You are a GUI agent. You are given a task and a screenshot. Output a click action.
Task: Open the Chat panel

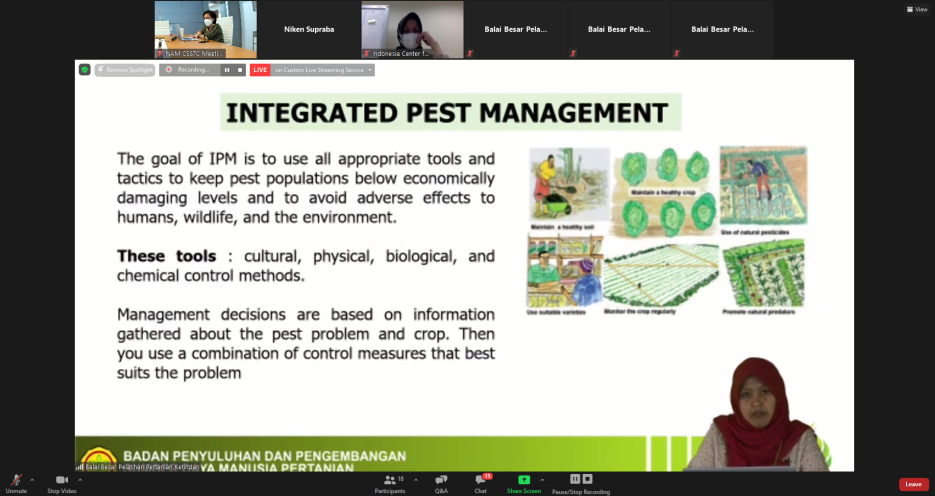pyautogui.click(x=480, y=481)
